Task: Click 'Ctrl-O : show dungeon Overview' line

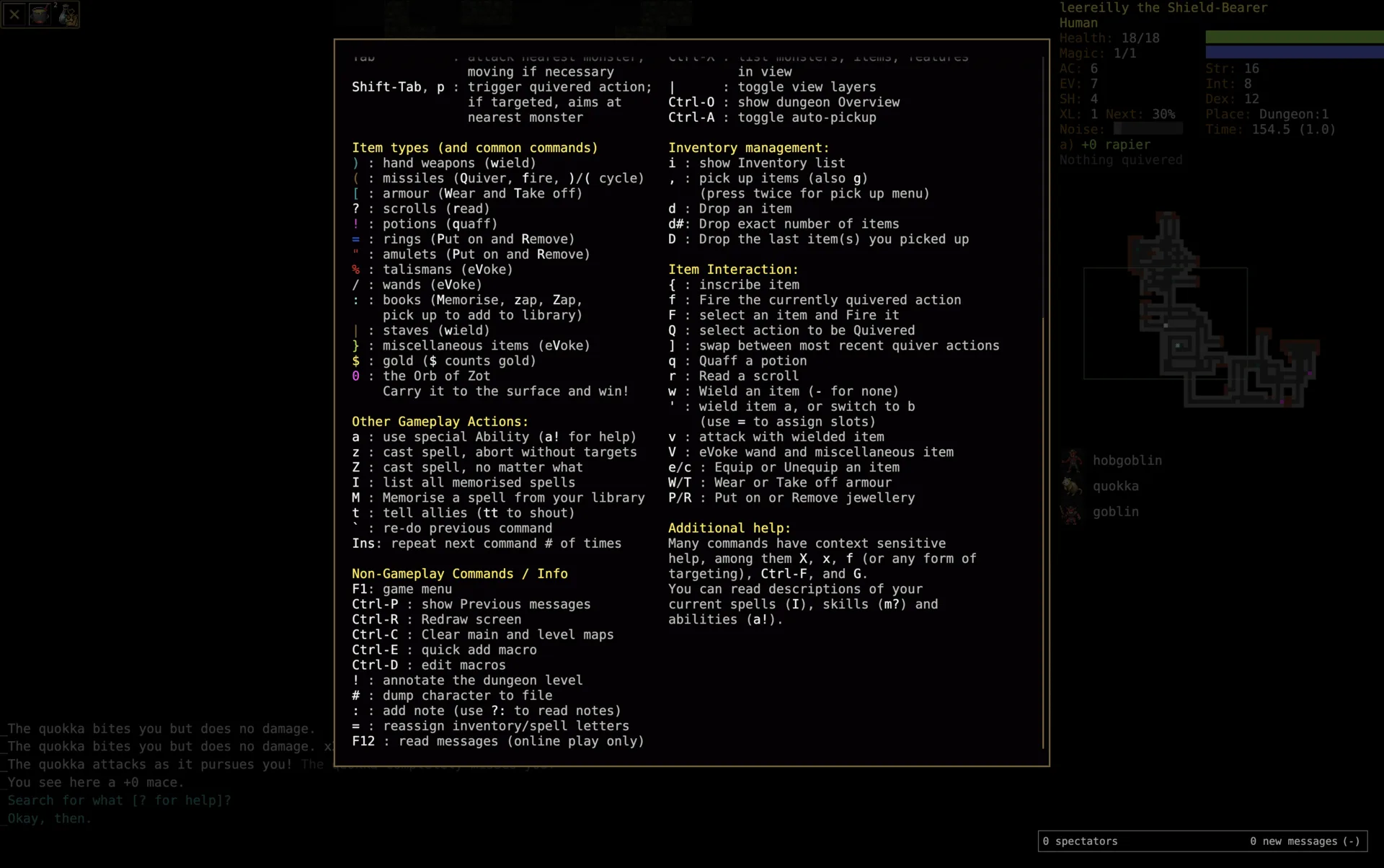Action: [784, 102]
